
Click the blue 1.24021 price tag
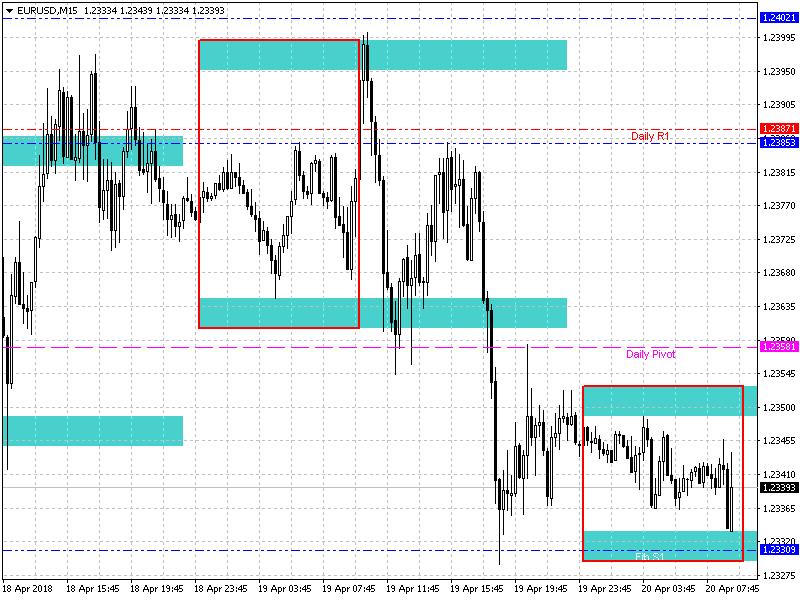click(x=778, y=18)
